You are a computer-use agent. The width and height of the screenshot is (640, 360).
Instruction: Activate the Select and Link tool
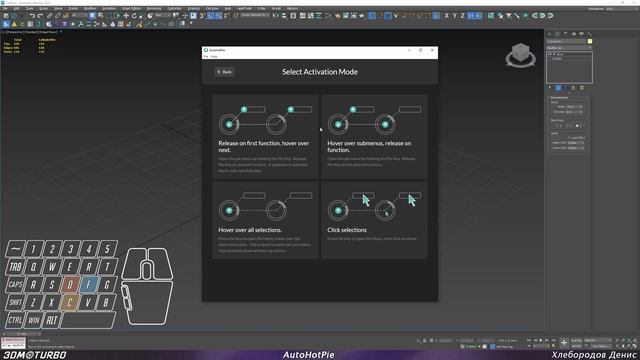pyautogui.click(x=49, y=16)
